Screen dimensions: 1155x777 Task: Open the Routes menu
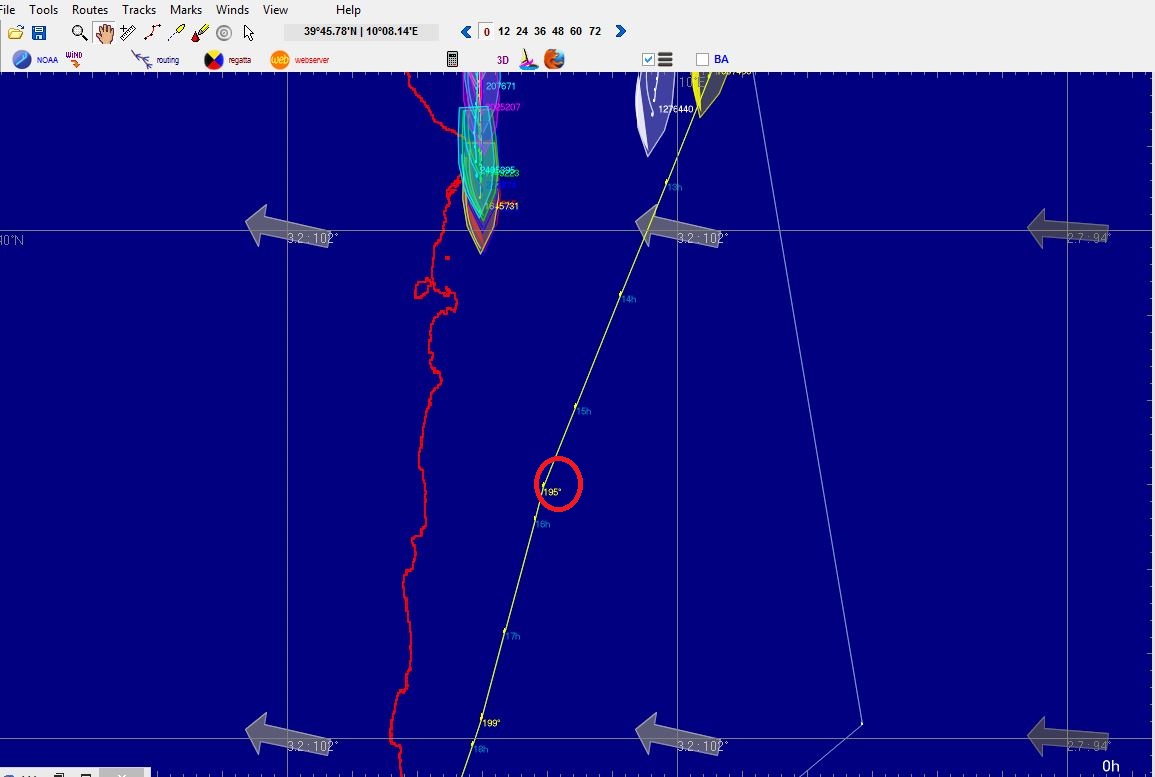[x=90, y=10]
